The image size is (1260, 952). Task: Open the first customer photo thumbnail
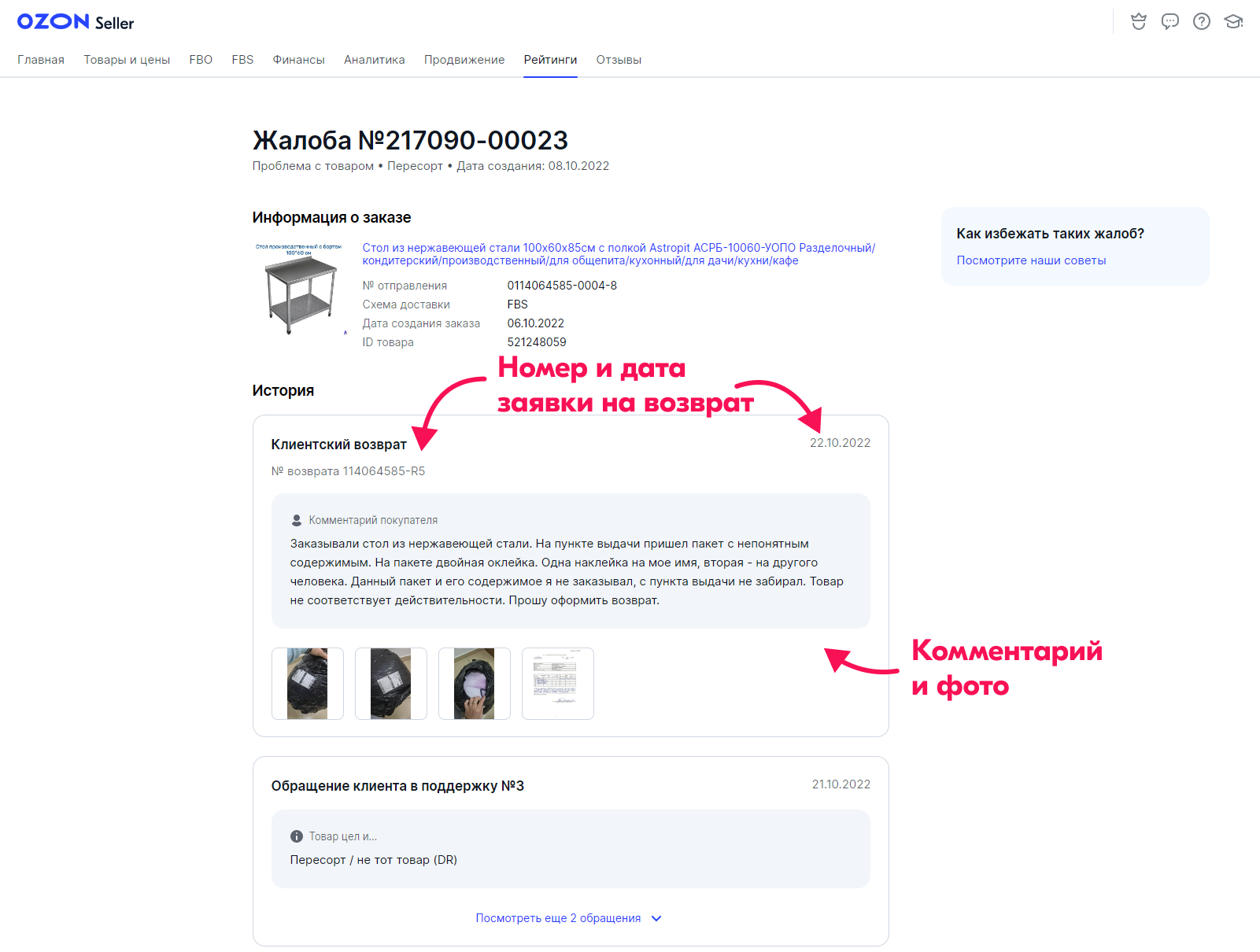coord(308,684)
